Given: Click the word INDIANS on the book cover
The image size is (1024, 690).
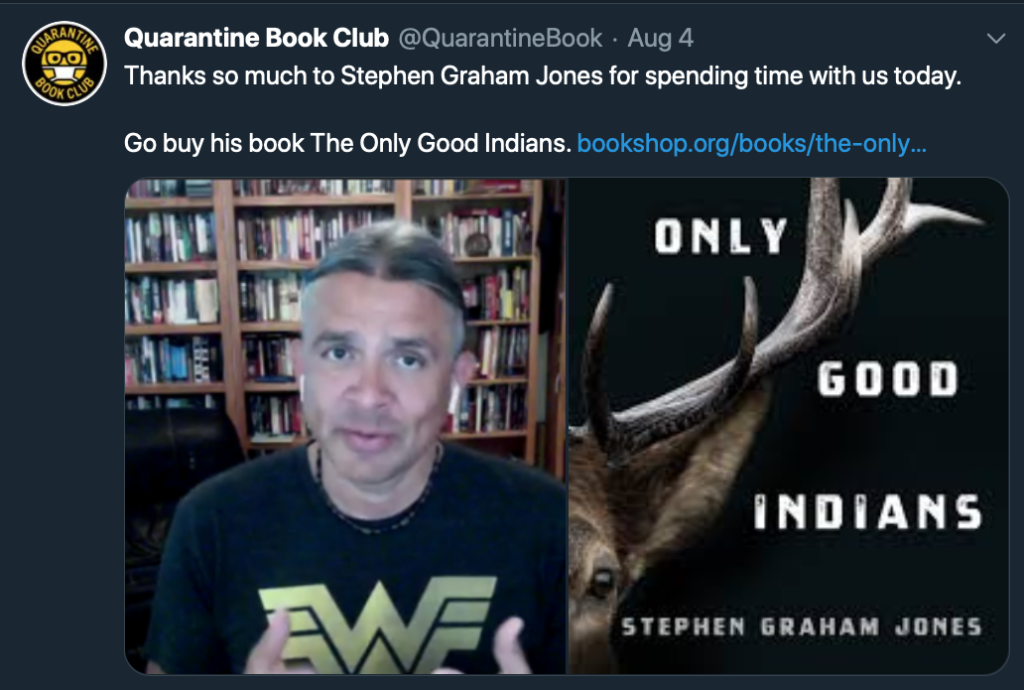Looking at the screenshot, I should 868,511.
